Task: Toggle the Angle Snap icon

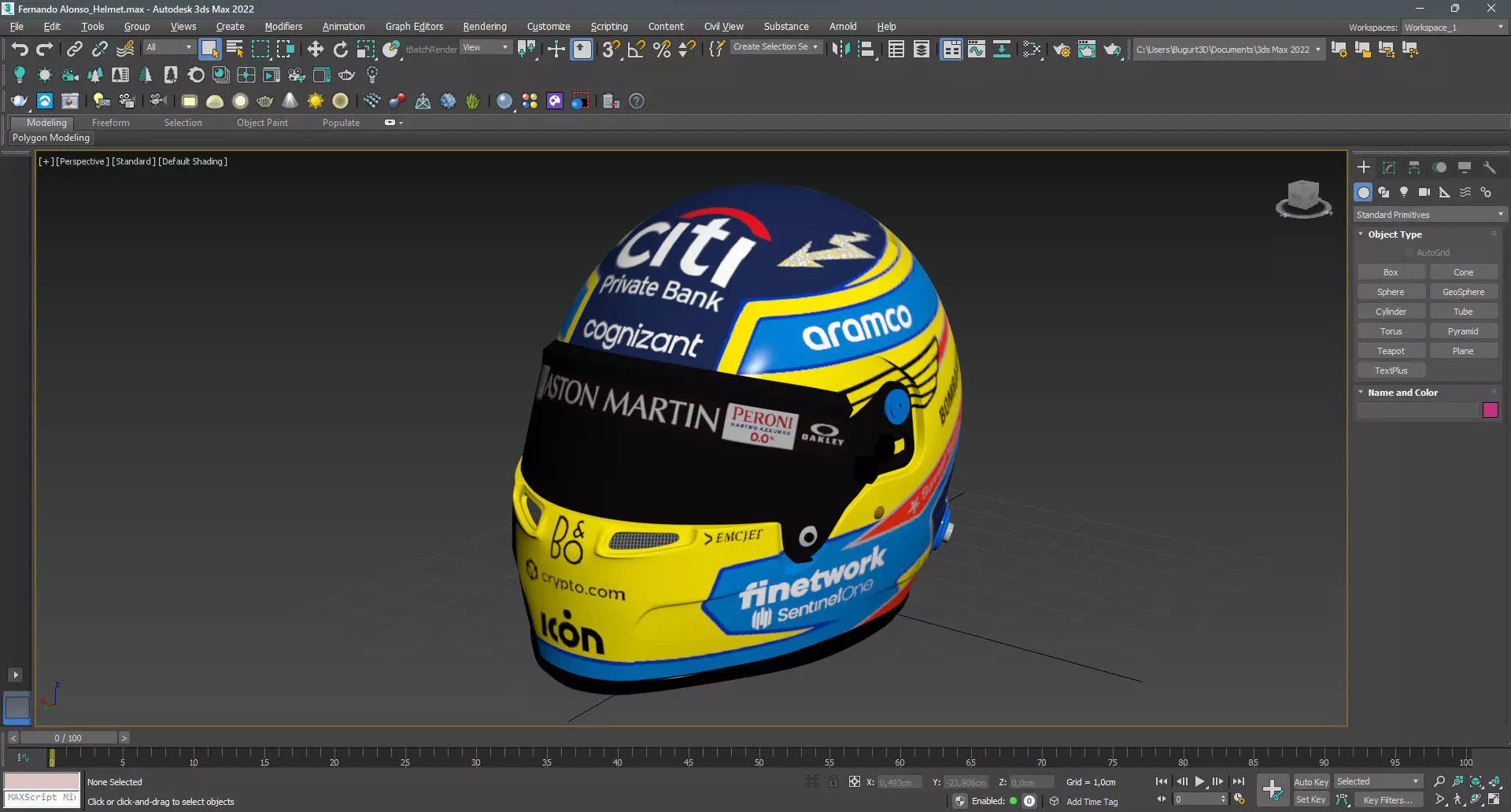Action: pos(637,50)
